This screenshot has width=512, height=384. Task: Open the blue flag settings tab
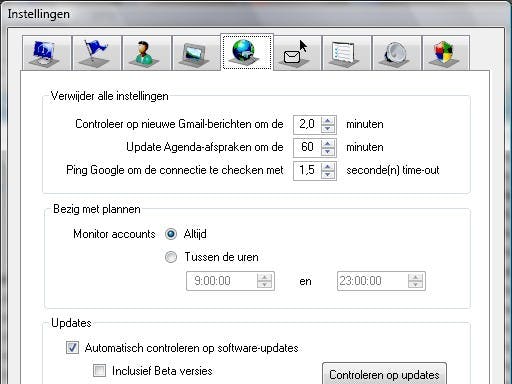(x=97, y=53)
